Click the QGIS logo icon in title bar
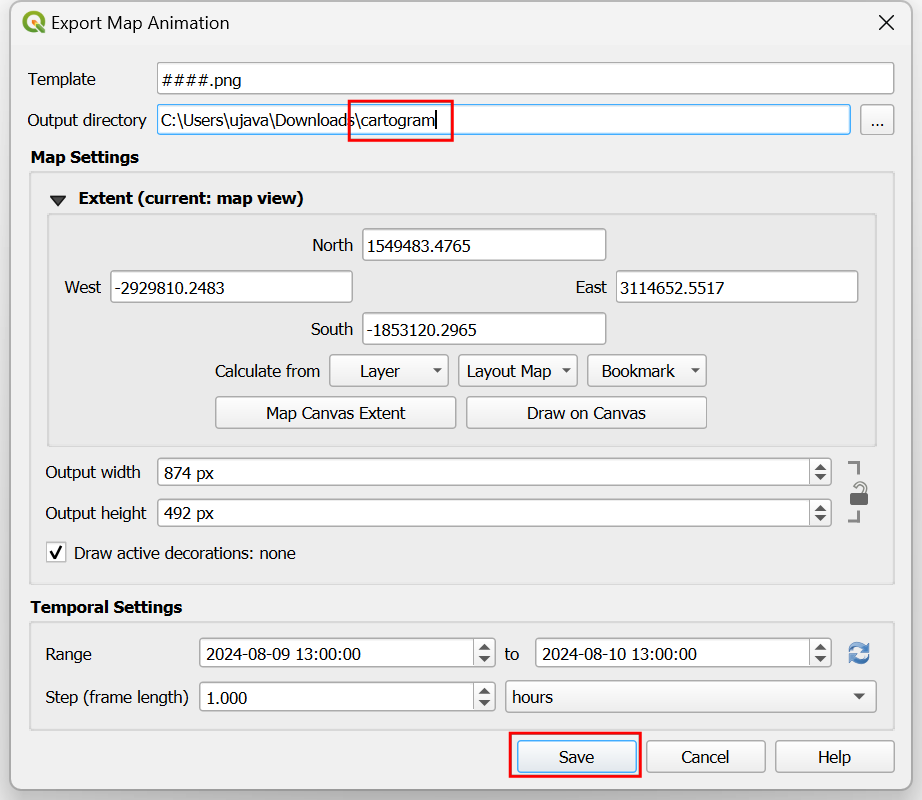922x800 pixels. 33,22
